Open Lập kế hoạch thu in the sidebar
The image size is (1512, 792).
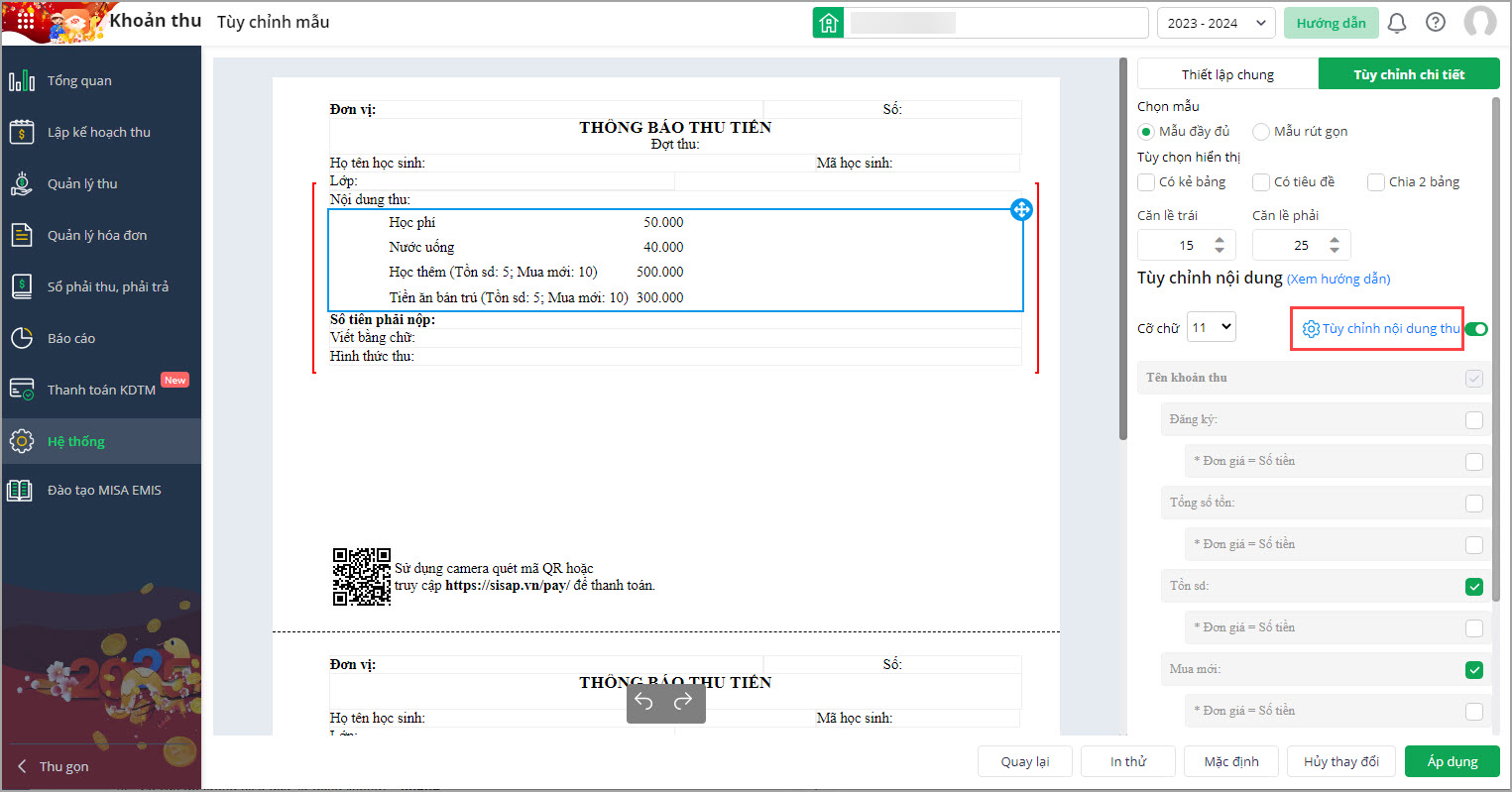[x=101, y=132]
